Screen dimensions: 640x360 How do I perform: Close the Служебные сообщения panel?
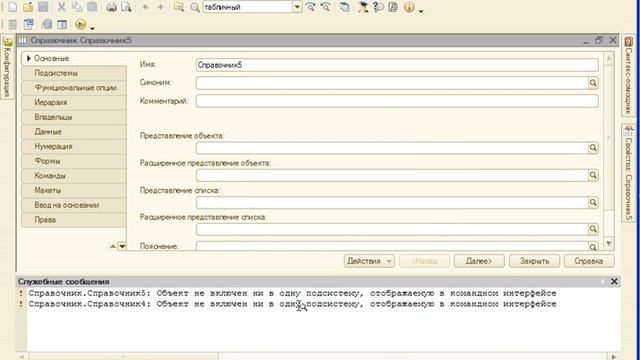(x=614, y=282)
